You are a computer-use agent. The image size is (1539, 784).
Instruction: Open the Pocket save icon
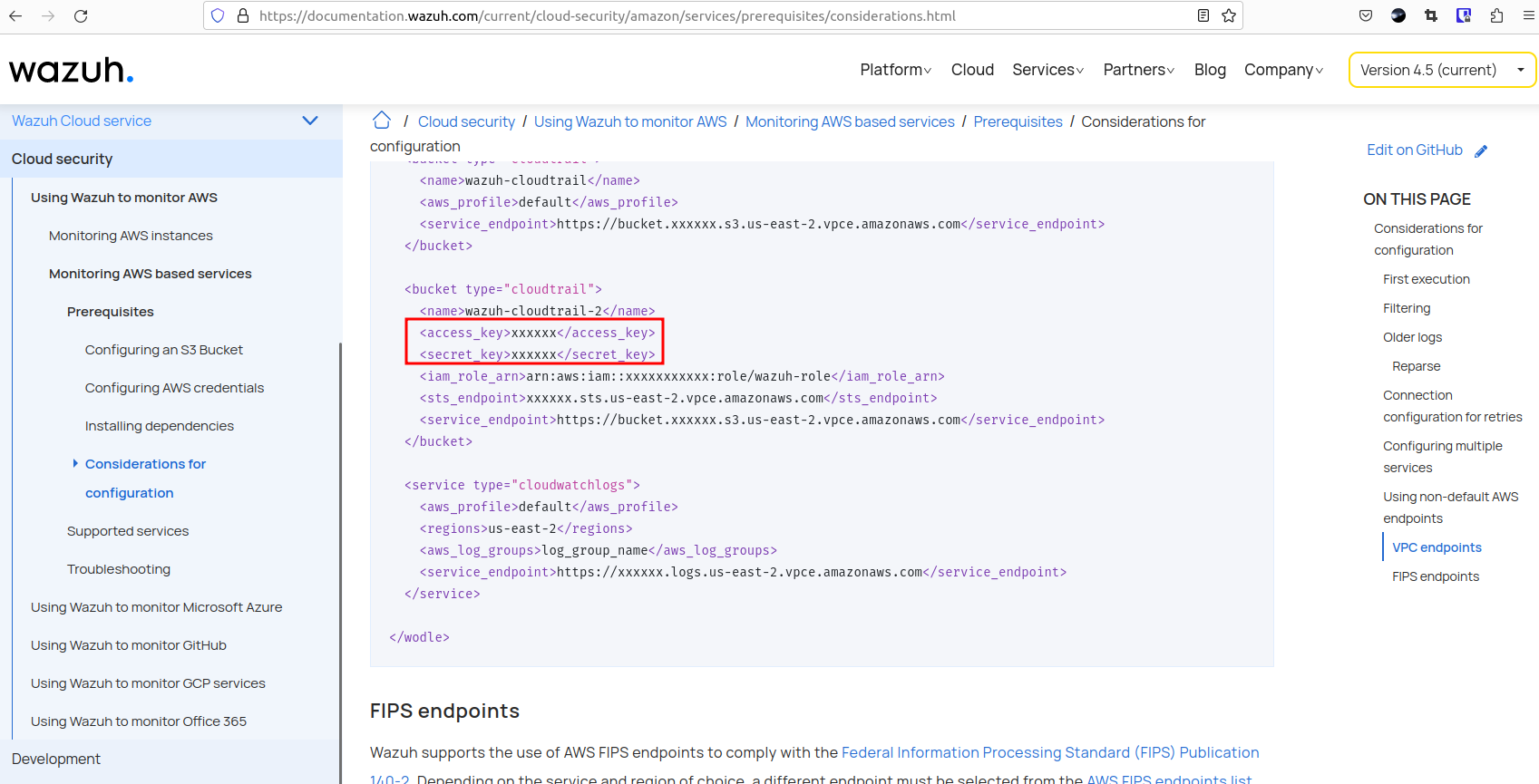(1366, 15)
